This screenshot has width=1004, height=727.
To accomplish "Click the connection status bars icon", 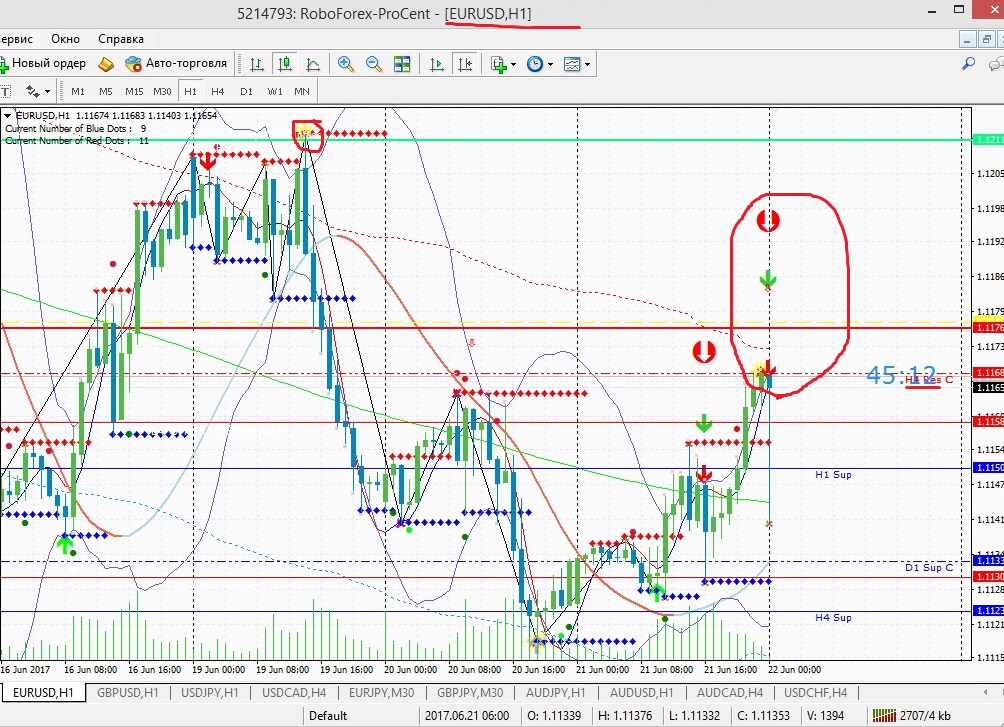I will [884, 715].
